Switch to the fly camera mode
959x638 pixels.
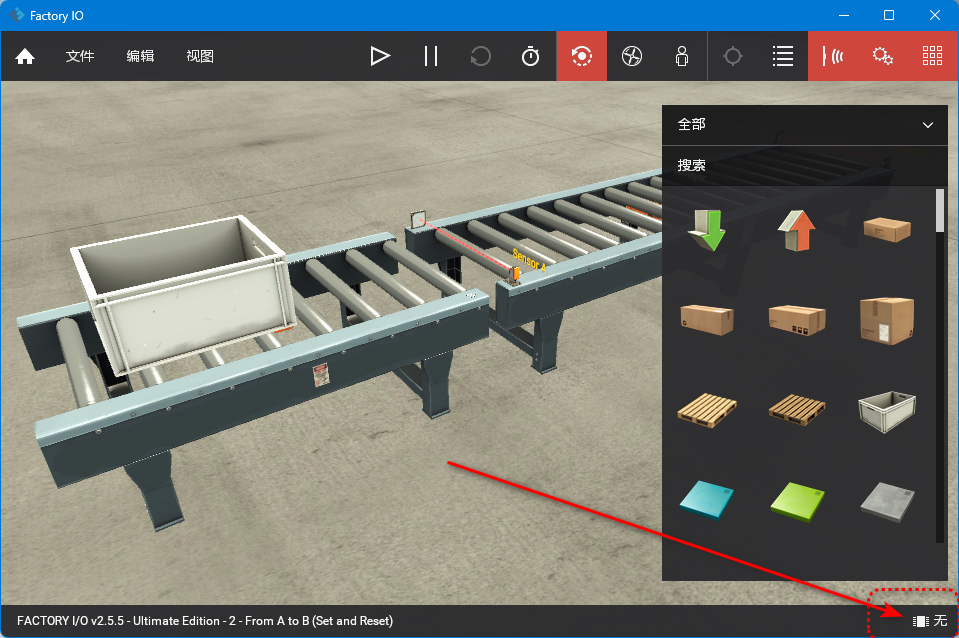click(631, 56)
